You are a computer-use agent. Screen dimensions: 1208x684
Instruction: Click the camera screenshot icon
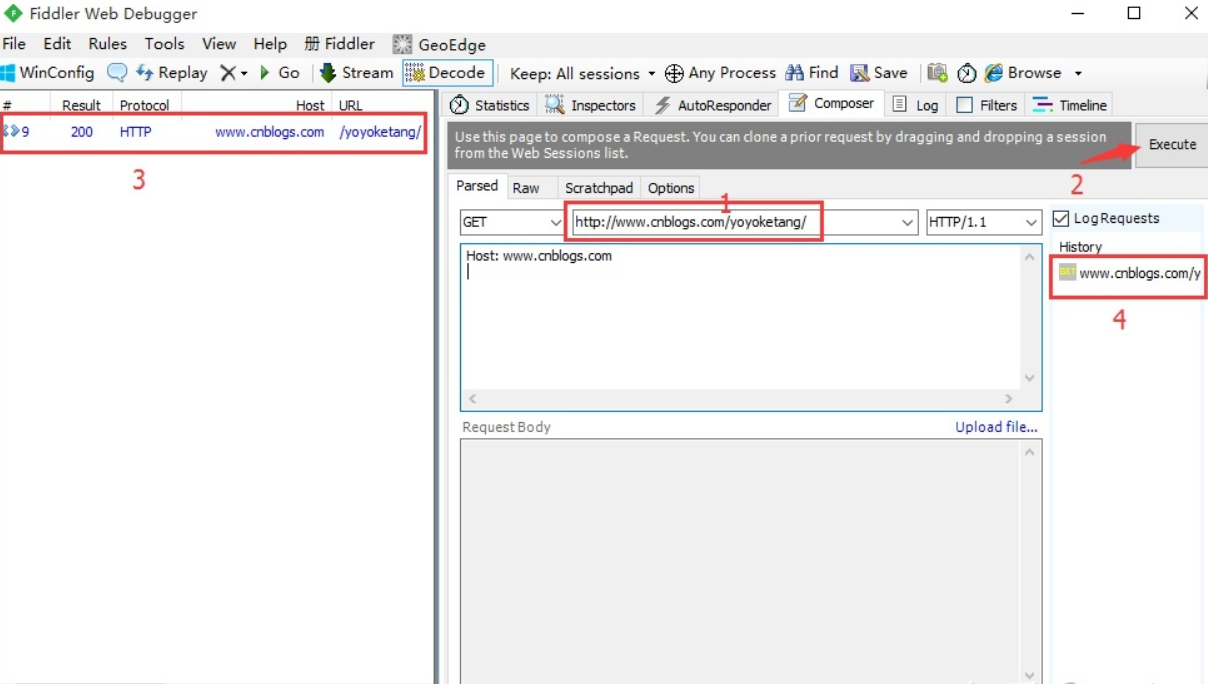coord(937,73)
